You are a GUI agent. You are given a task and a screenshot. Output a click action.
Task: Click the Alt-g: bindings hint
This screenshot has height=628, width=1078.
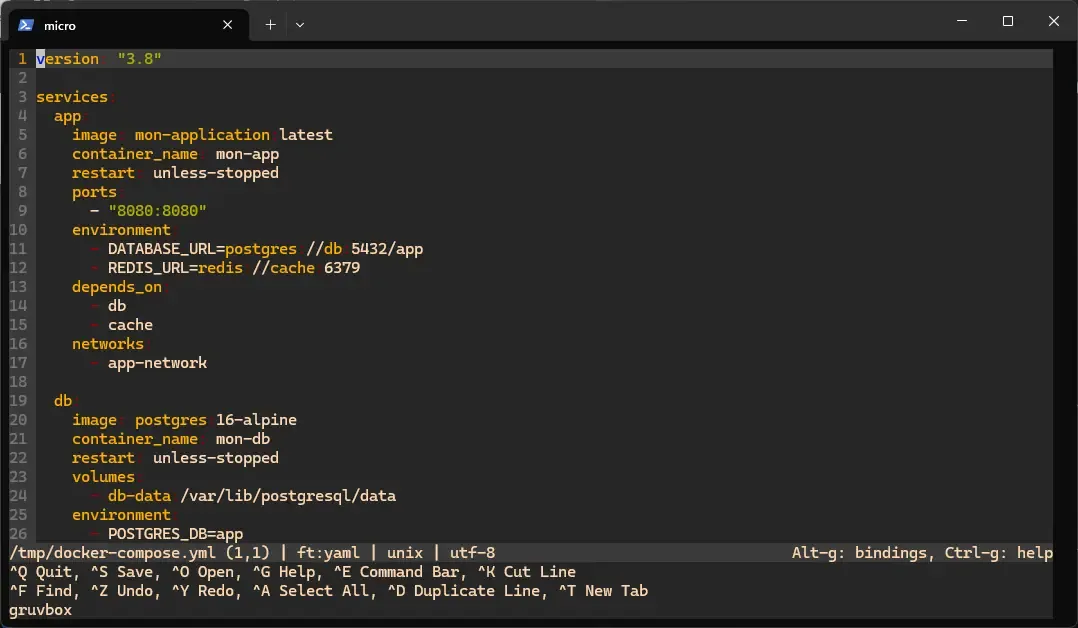pos(859,553)
